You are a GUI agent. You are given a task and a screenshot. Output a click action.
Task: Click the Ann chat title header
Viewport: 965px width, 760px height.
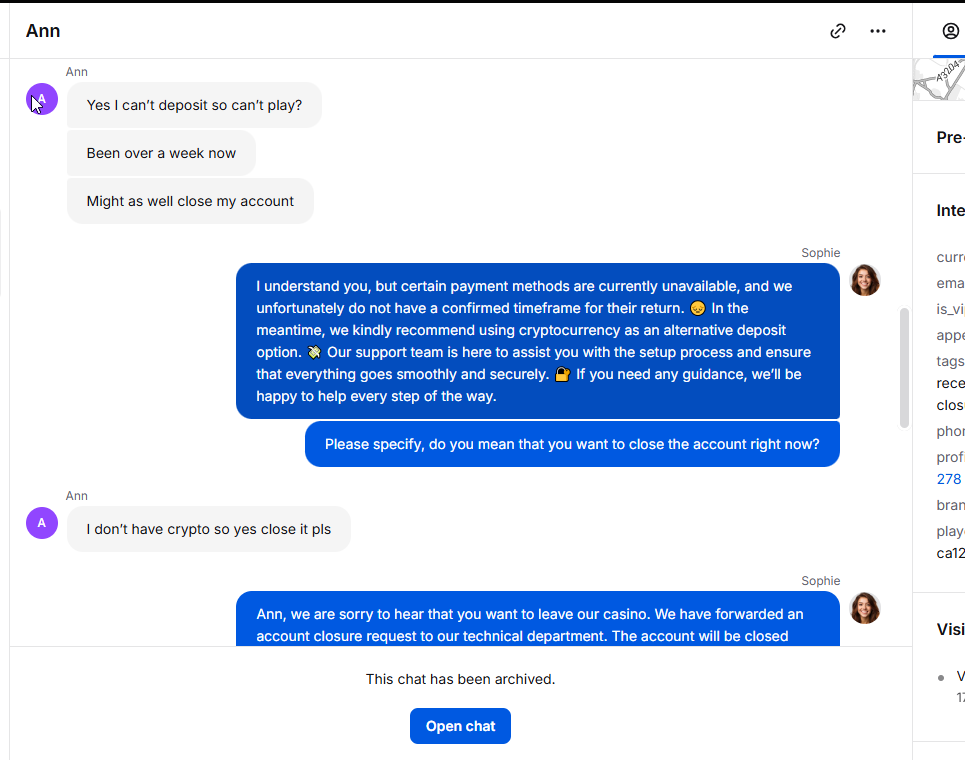[43, 31]
